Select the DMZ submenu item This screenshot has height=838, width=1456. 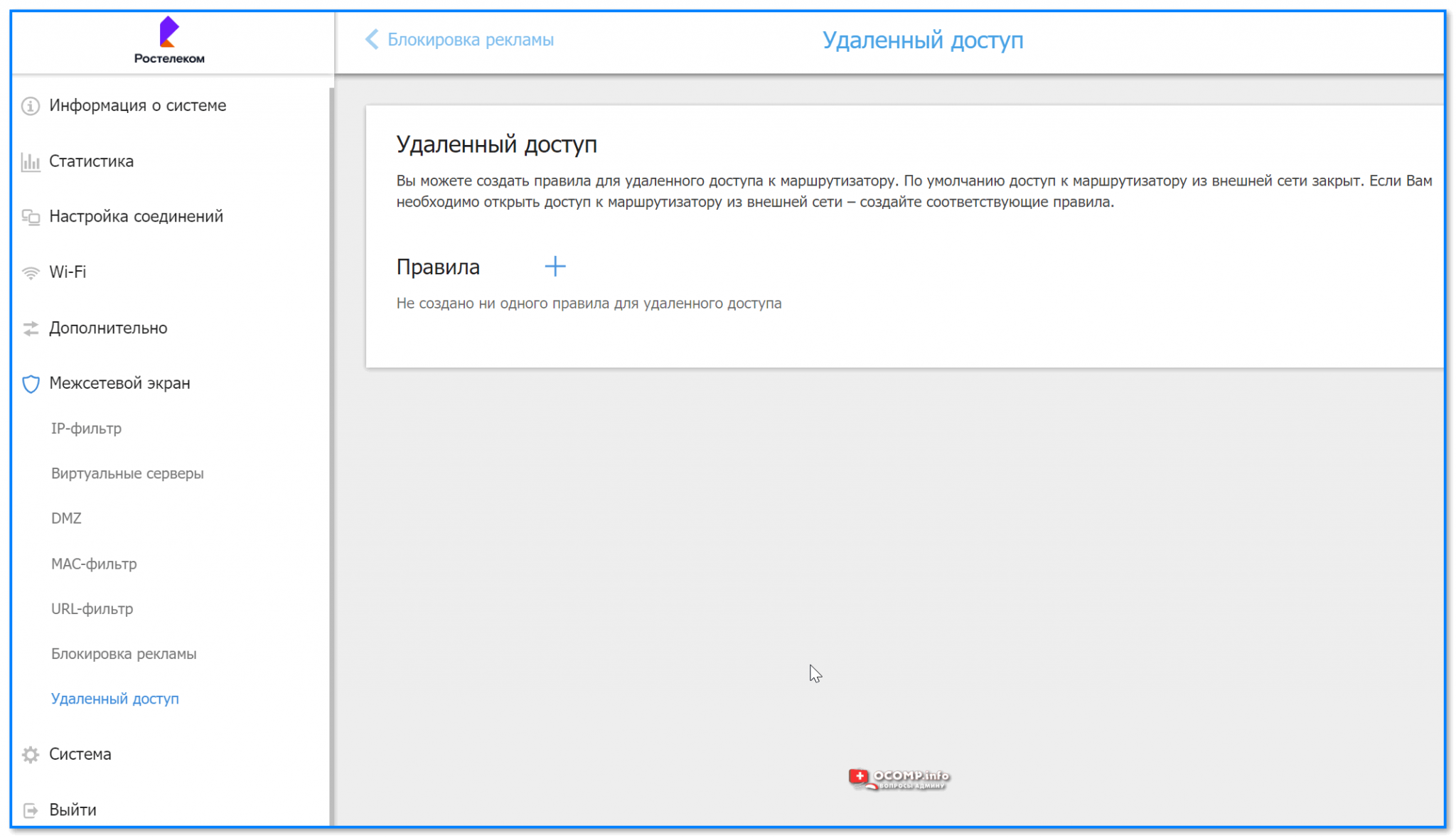tap(67, 518)
